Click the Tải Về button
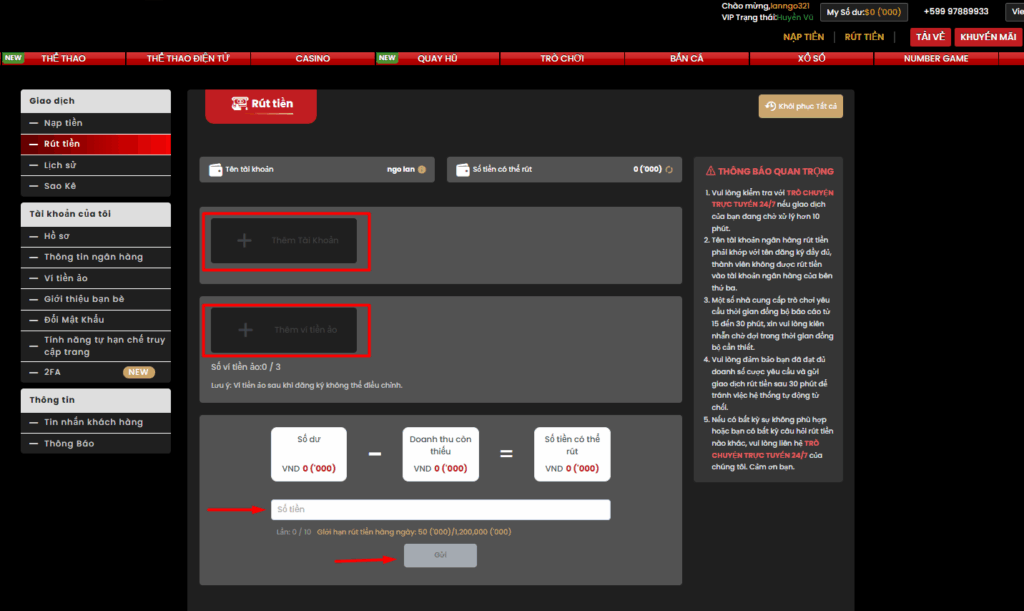1024x611 pixels. [x=930, y=37]
